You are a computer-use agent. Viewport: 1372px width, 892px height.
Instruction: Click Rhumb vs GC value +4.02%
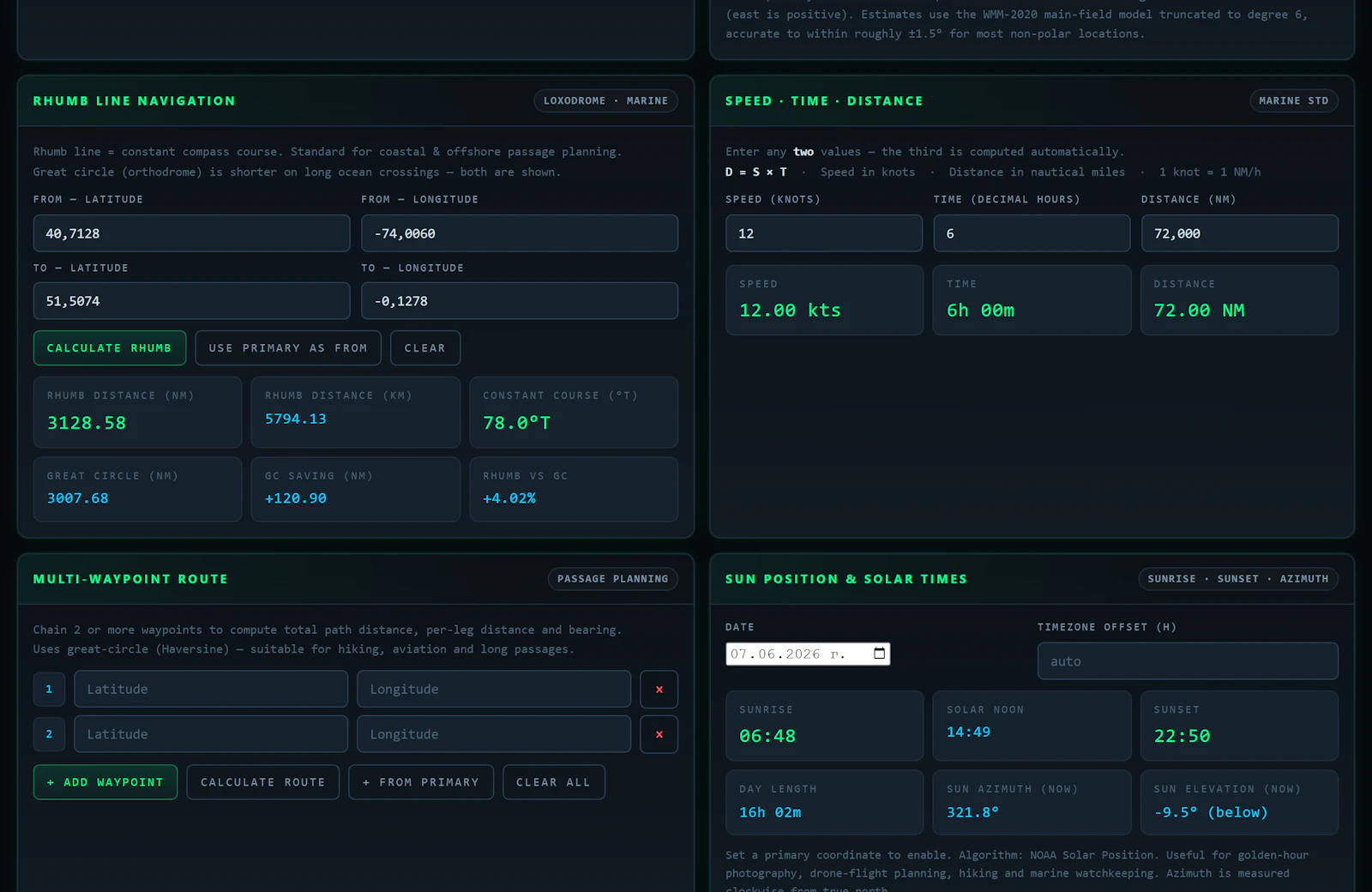coord(509,498)
